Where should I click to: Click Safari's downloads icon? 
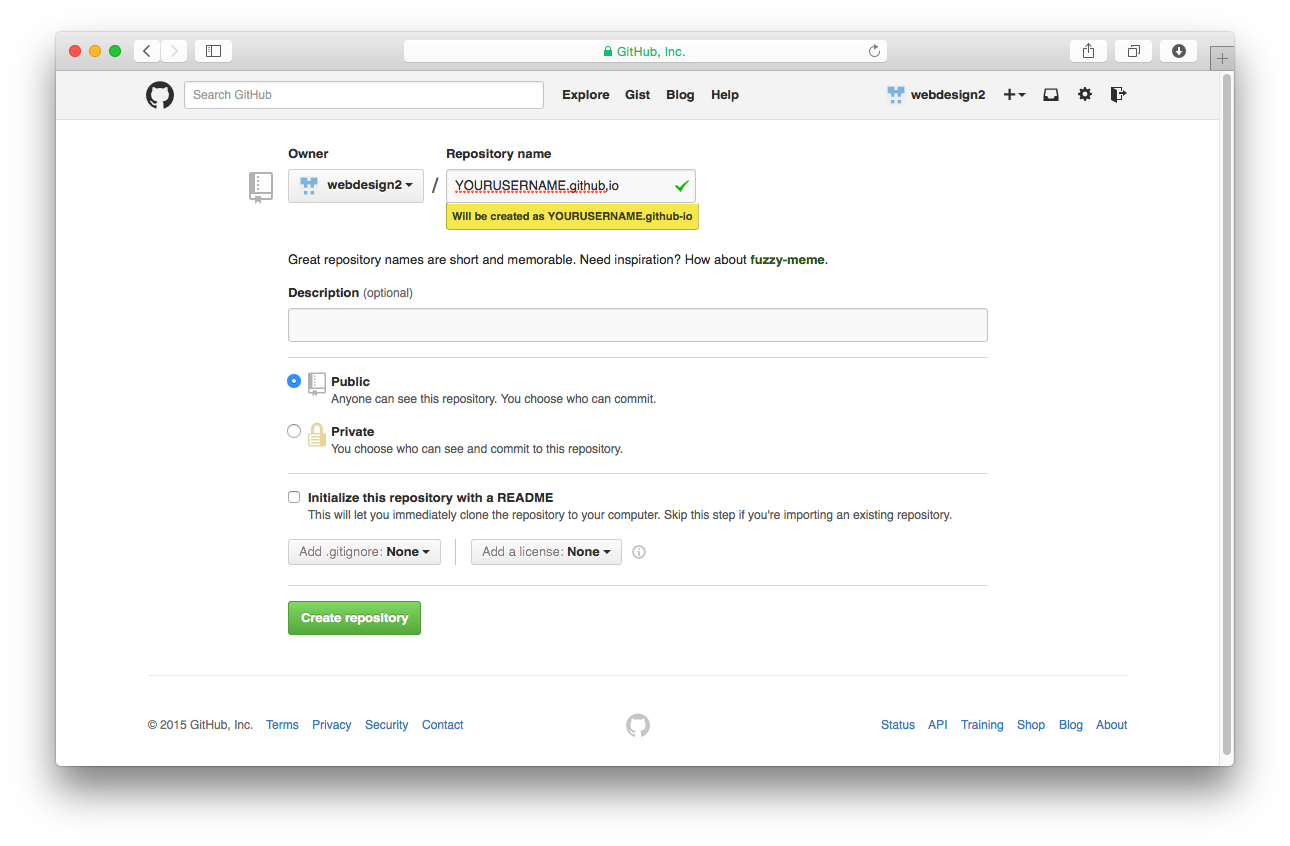(1177, 50)
